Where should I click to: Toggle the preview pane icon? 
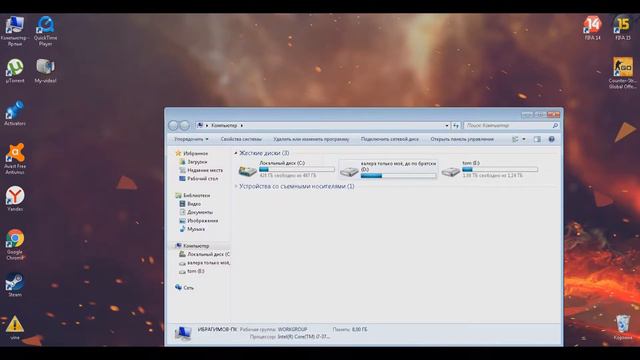(537, 140)
